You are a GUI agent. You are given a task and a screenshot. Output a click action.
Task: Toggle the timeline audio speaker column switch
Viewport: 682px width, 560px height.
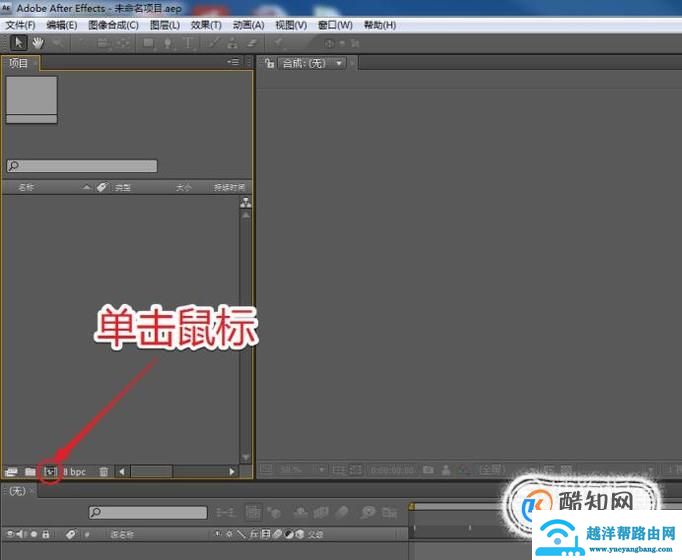(x=21, y=534)
